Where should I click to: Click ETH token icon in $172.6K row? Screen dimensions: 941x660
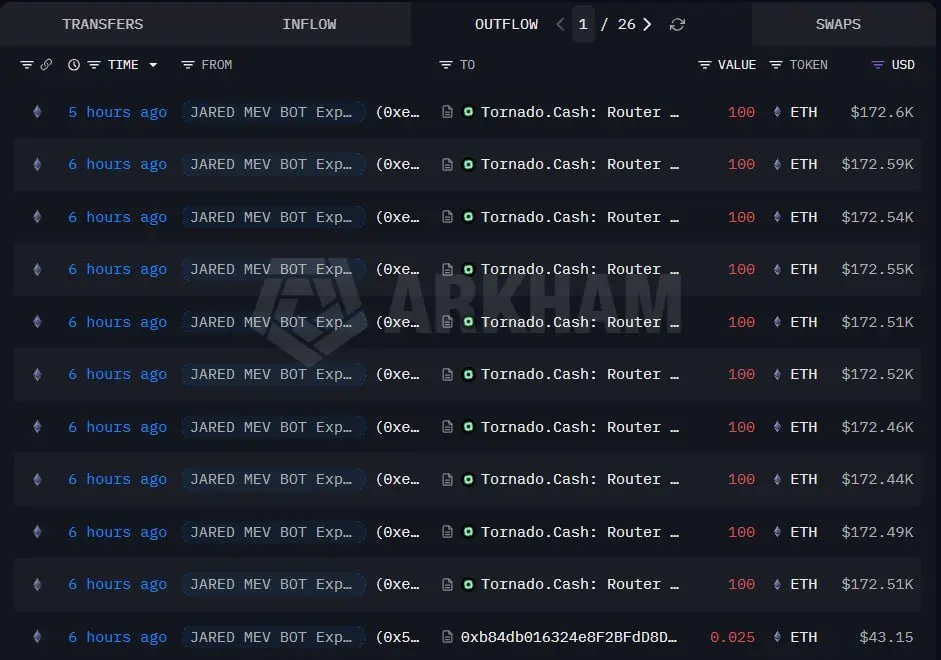click(x=777, y=112)
